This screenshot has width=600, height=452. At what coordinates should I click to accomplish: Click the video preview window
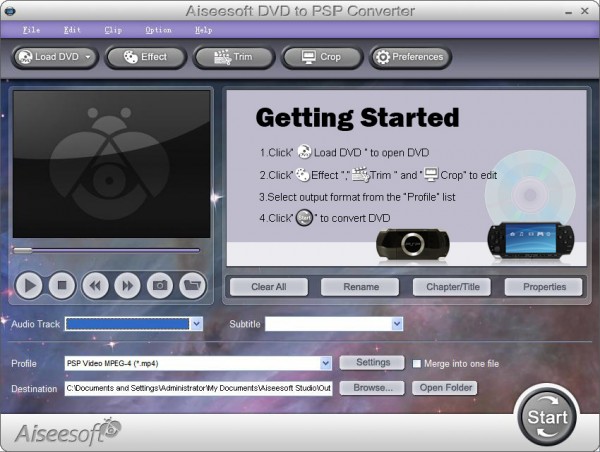tap(112, 164)
